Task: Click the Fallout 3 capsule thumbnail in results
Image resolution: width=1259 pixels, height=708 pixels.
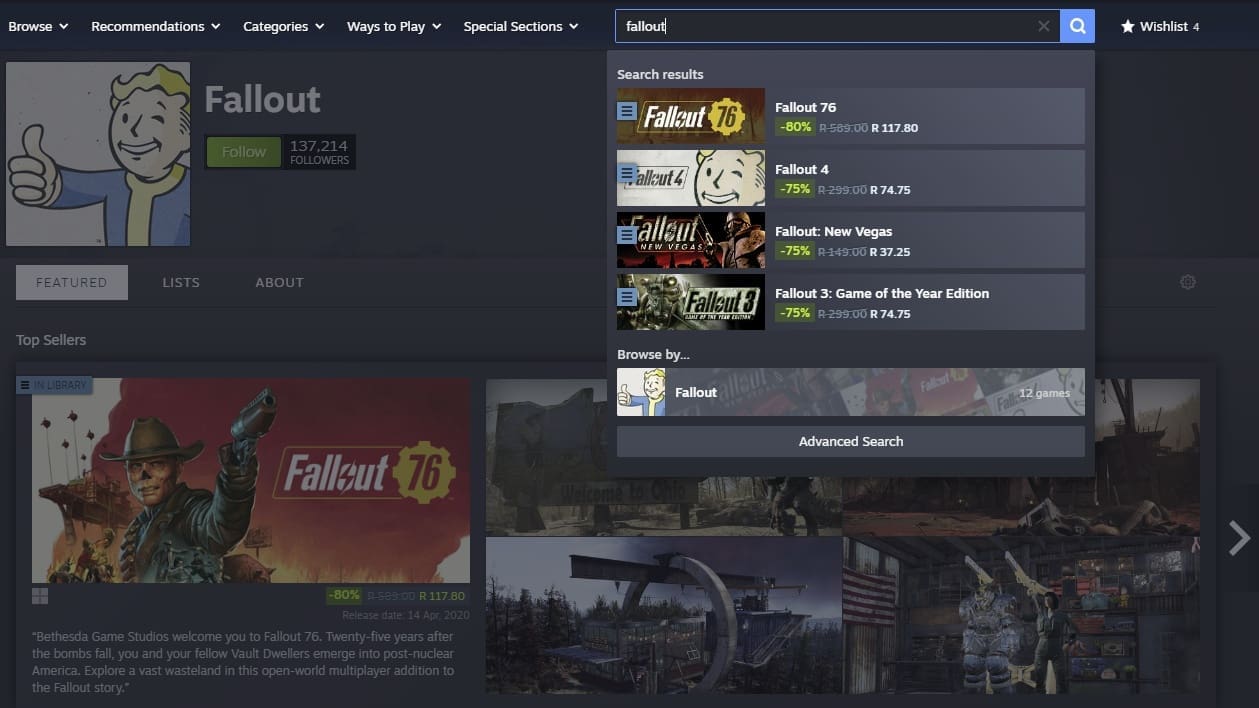Action: coord(691,302)
